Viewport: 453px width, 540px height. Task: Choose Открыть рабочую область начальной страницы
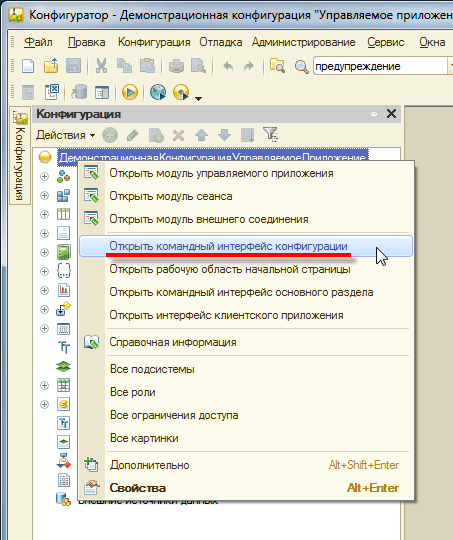point(246,269)
